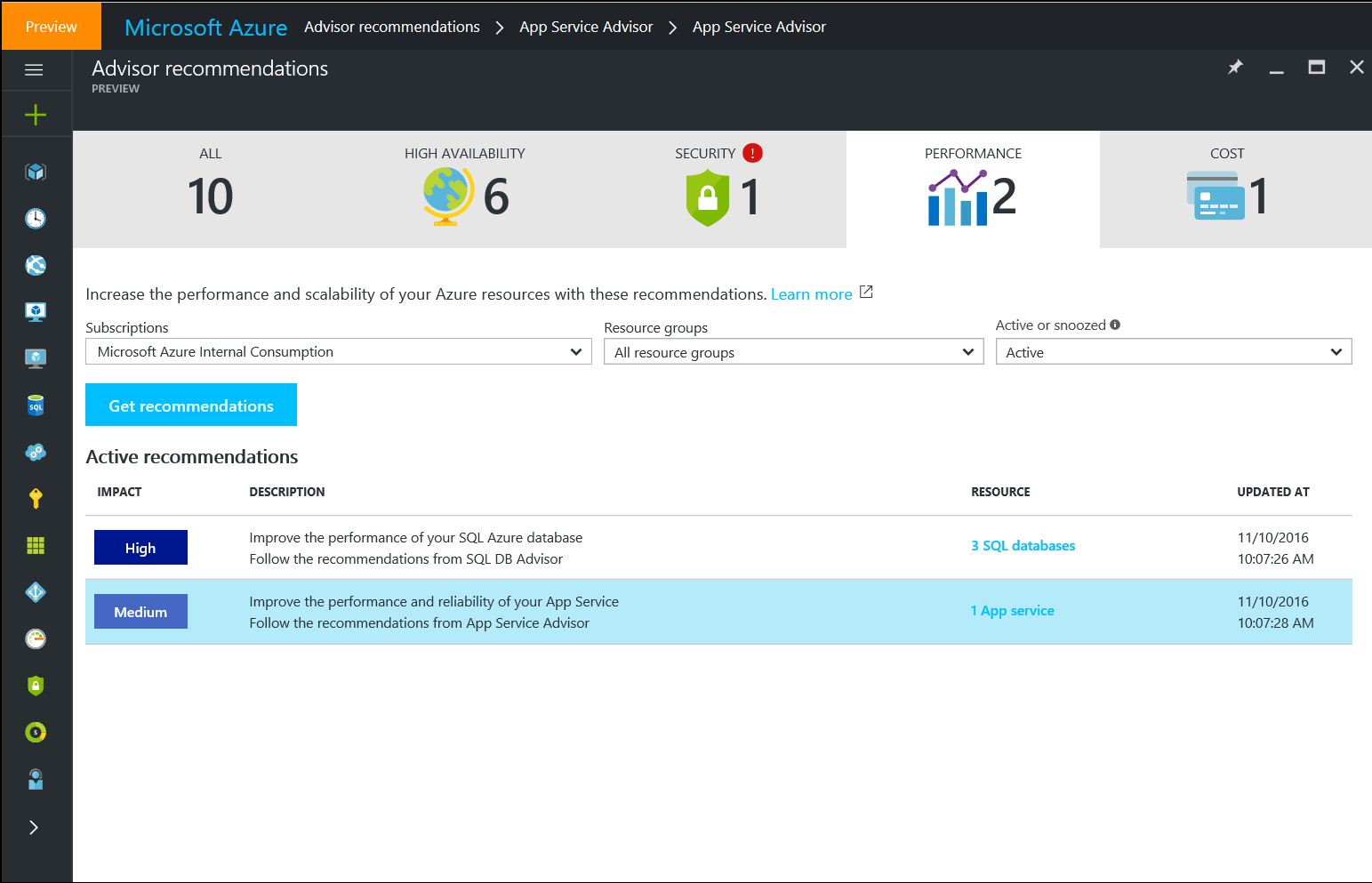Click the green plus New resource icon
This screenshot has height=883, width=1372.
[36, 114]
